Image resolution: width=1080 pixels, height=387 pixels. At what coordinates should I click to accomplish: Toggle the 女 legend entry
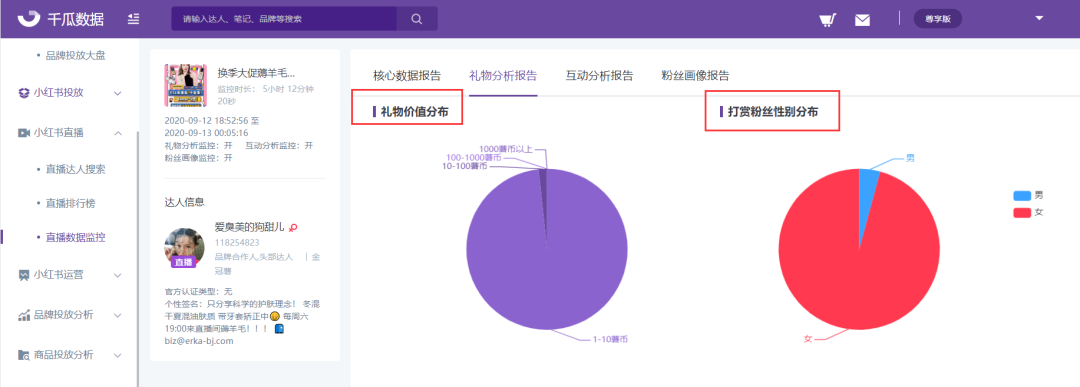tap(1028, 212)
